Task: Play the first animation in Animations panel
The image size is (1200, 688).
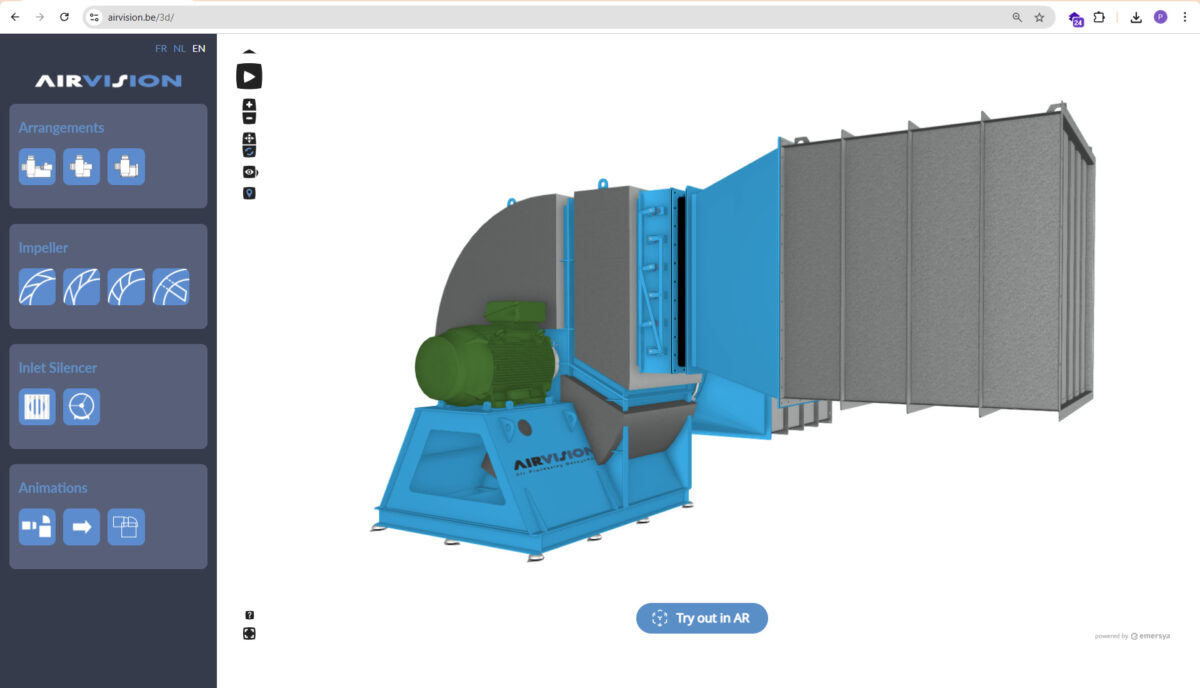Action: click(x=37, y=526)
